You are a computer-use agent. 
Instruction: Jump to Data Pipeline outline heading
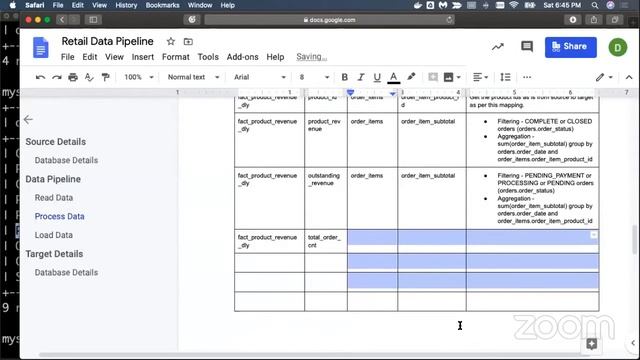53,179
